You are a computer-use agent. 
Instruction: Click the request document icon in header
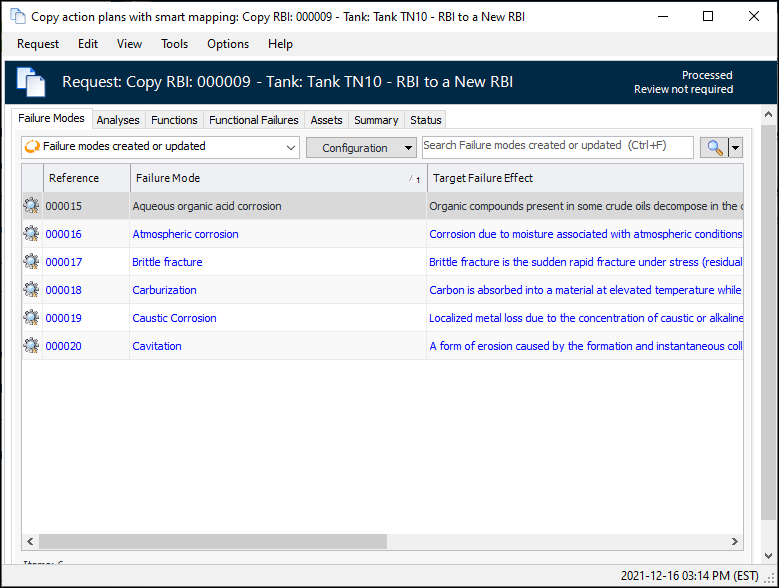click(x=31, y=82)
